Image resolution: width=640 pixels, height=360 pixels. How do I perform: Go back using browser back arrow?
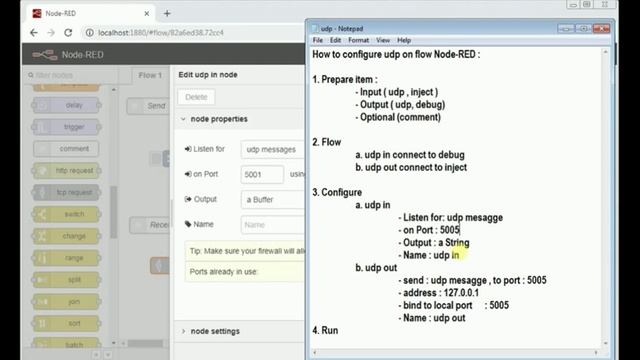[x=33, y=33]
